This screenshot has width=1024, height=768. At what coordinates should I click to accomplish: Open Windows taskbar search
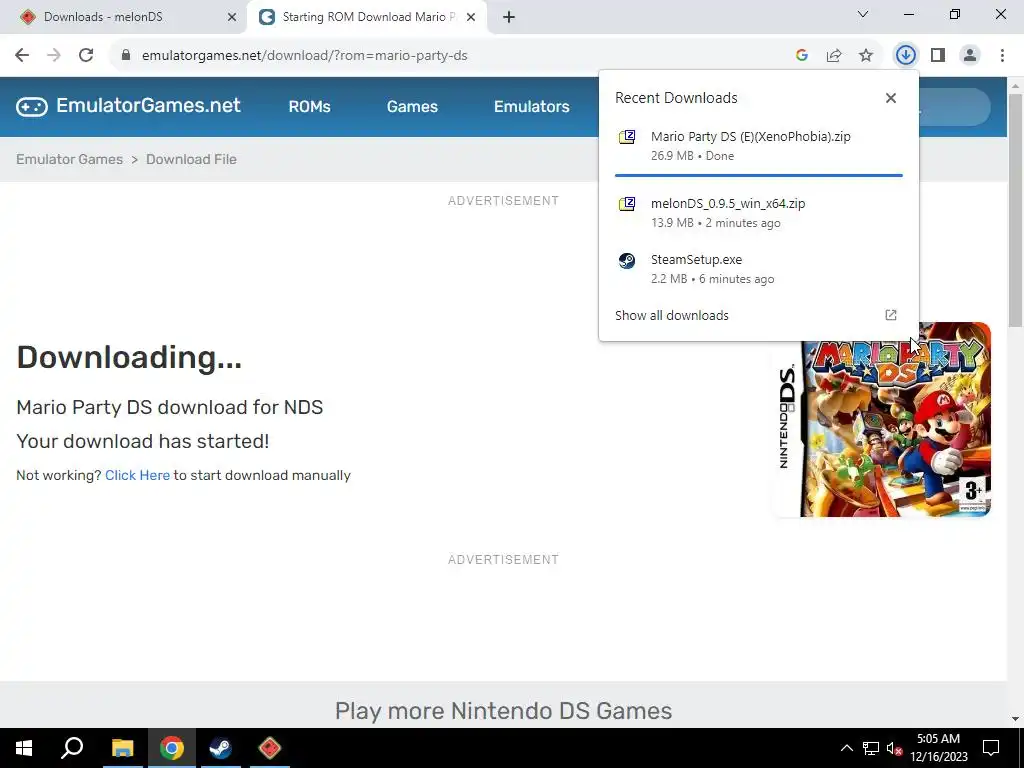click(72, 748)
